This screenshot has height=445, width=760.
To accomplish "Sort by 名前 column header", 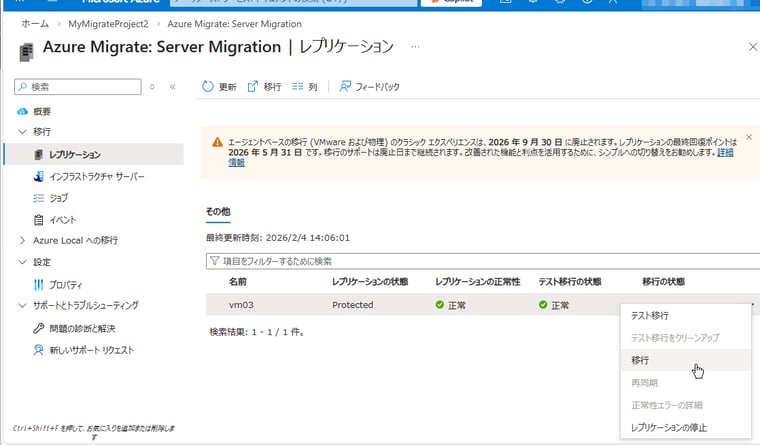I will tap(238, 282).
